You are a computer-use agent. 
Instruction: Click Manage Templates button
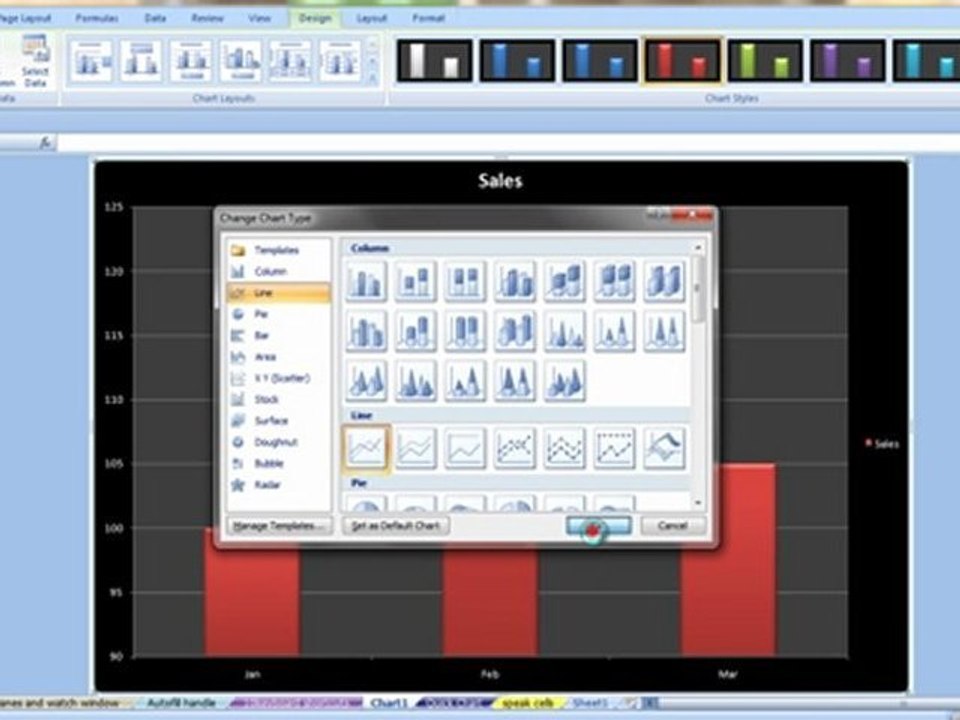pos(280,526)
